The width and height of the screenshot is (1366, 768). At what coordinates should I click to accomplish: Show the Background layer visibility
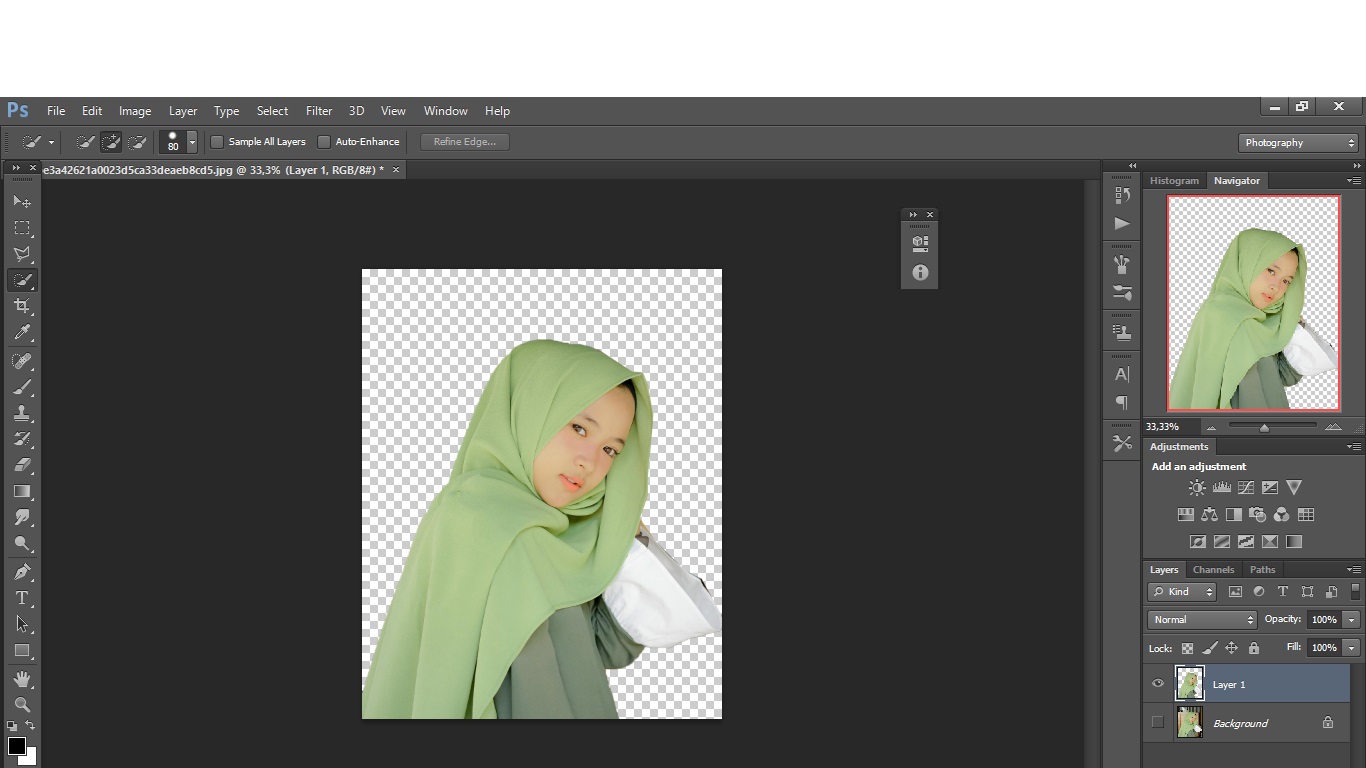pyautogui.click(x=1158, y=722)
